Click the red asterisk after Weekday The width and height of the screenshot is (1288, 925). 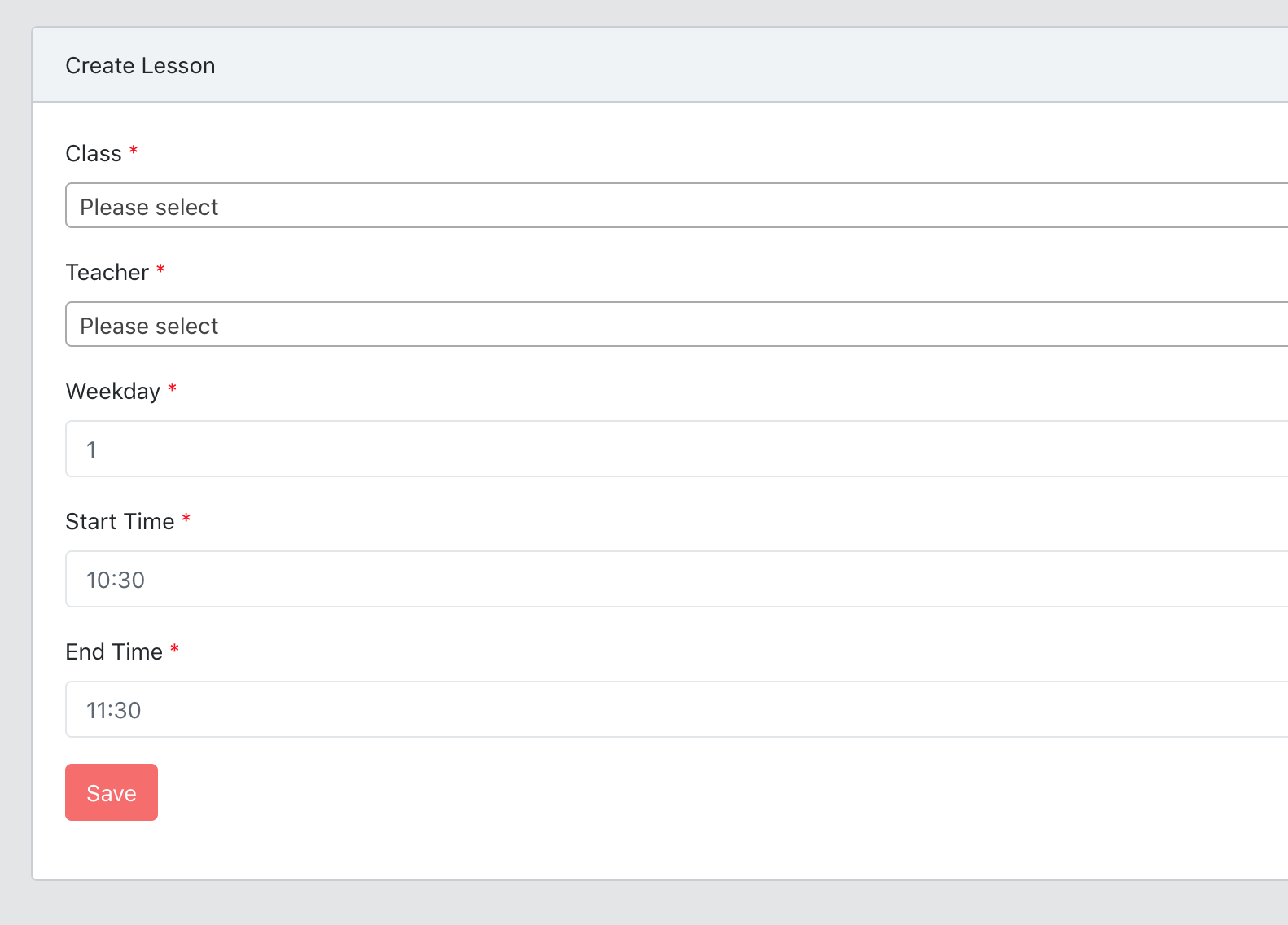click(x=172, y=389)
